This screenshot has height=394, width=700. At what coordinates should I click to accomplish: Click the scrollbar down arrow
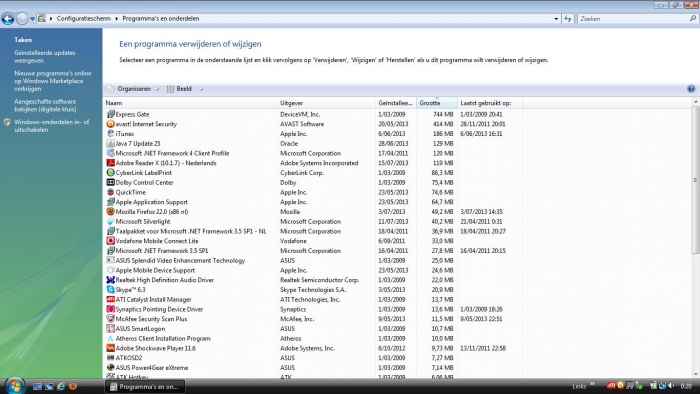[695, 374]
